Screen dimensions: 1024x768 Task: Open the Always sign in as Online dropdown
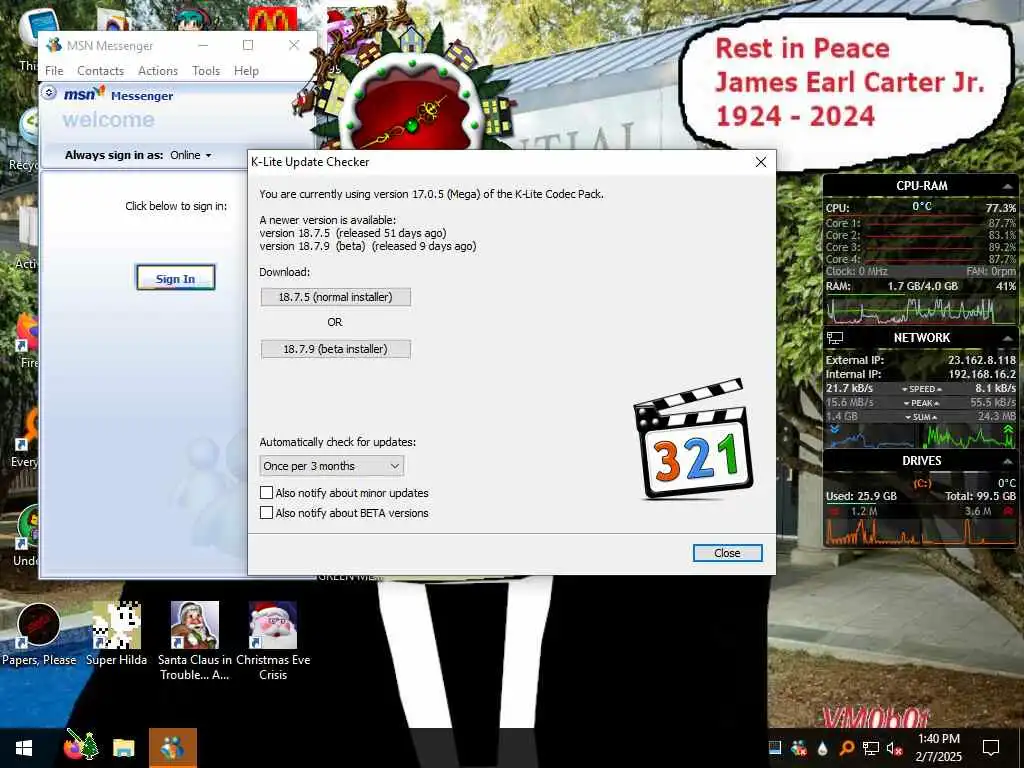coord(191,155)
